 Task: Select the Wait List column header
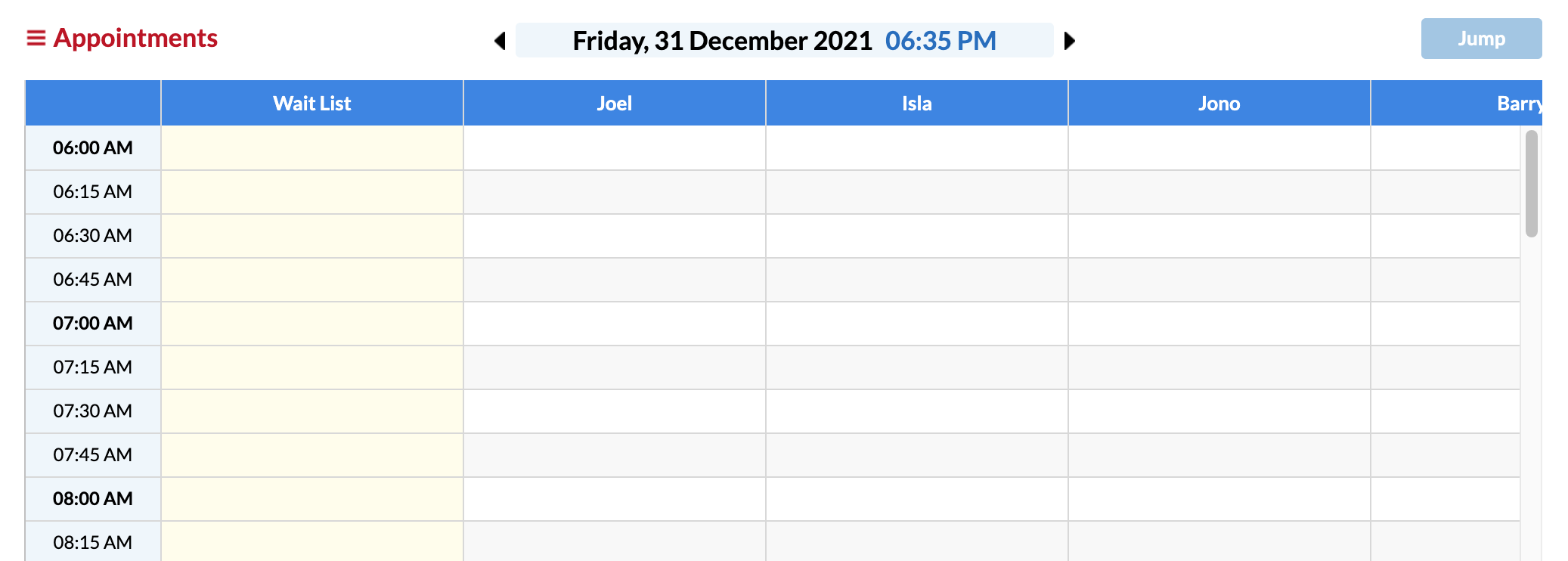coord(311,104)
